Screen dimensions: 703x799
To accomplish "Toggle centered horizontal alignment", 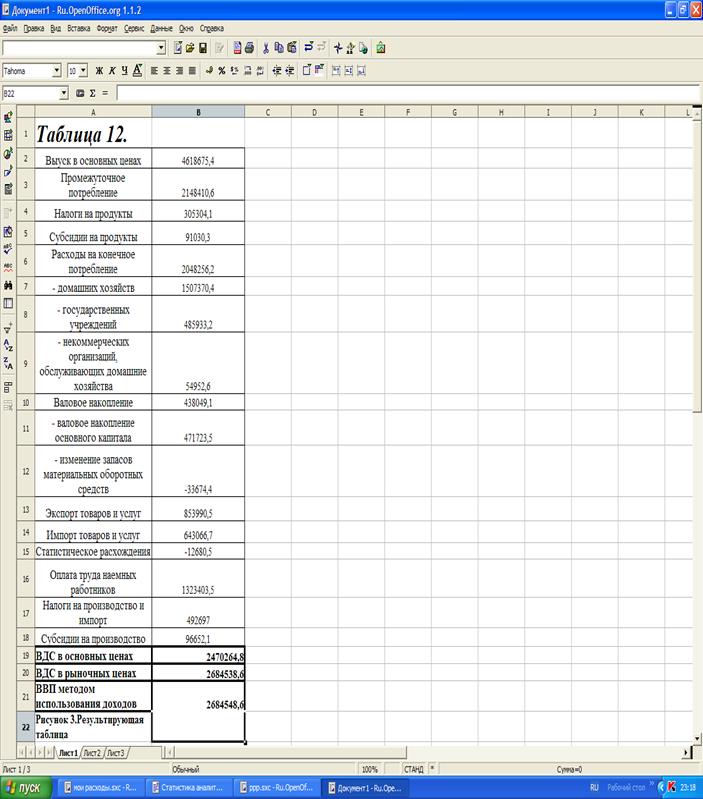I will coord(167,71).
